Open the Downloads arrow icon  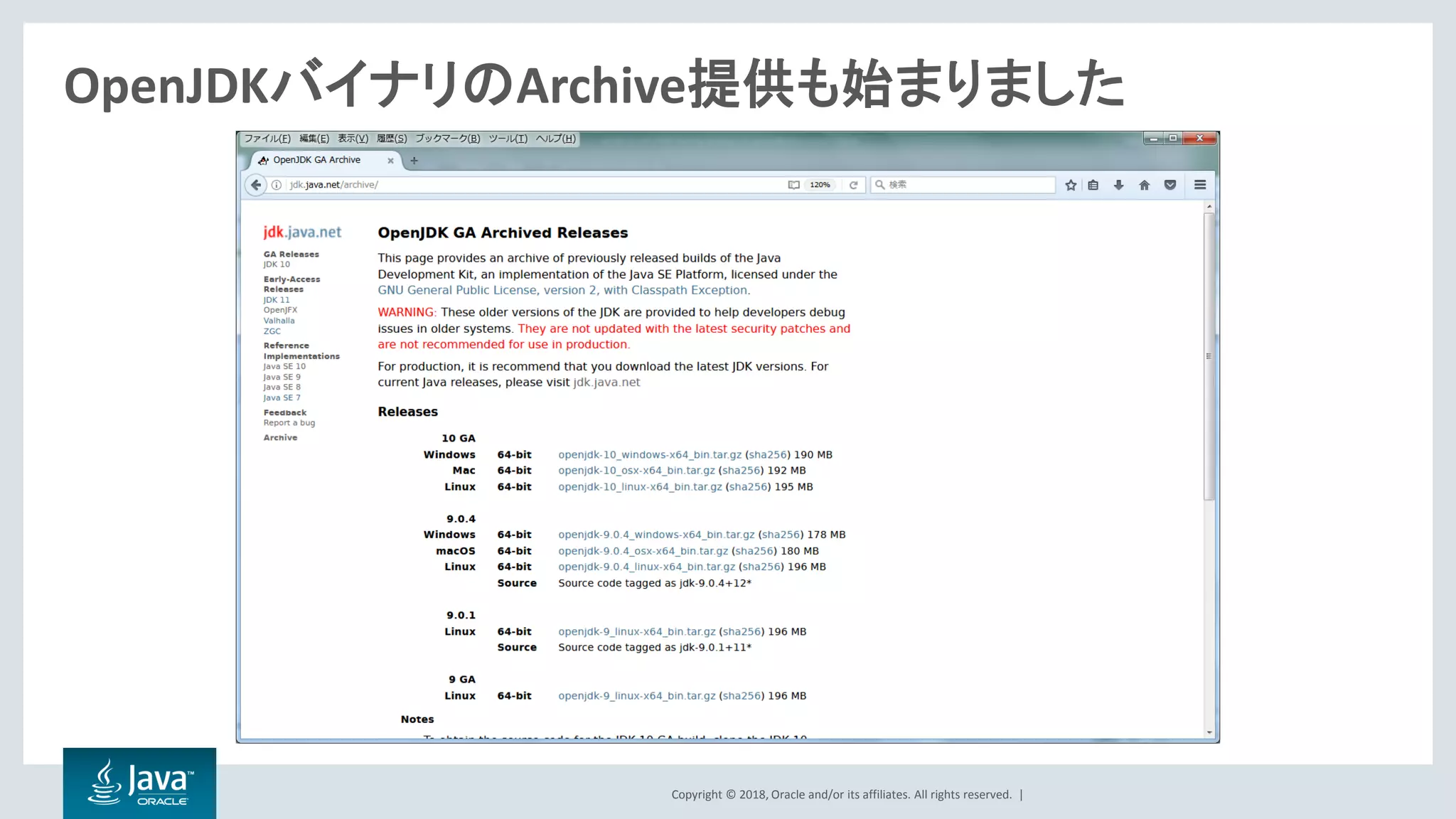(x=1119, y=185)
